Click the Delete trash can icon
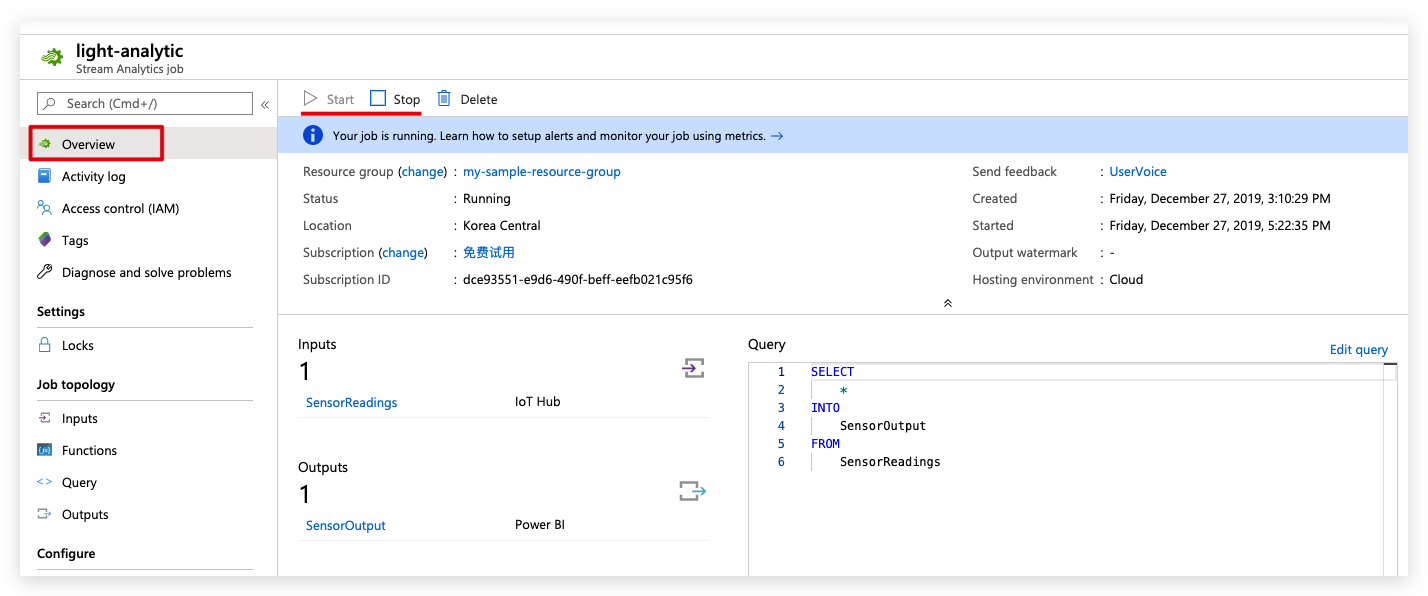 pos(444,98)
